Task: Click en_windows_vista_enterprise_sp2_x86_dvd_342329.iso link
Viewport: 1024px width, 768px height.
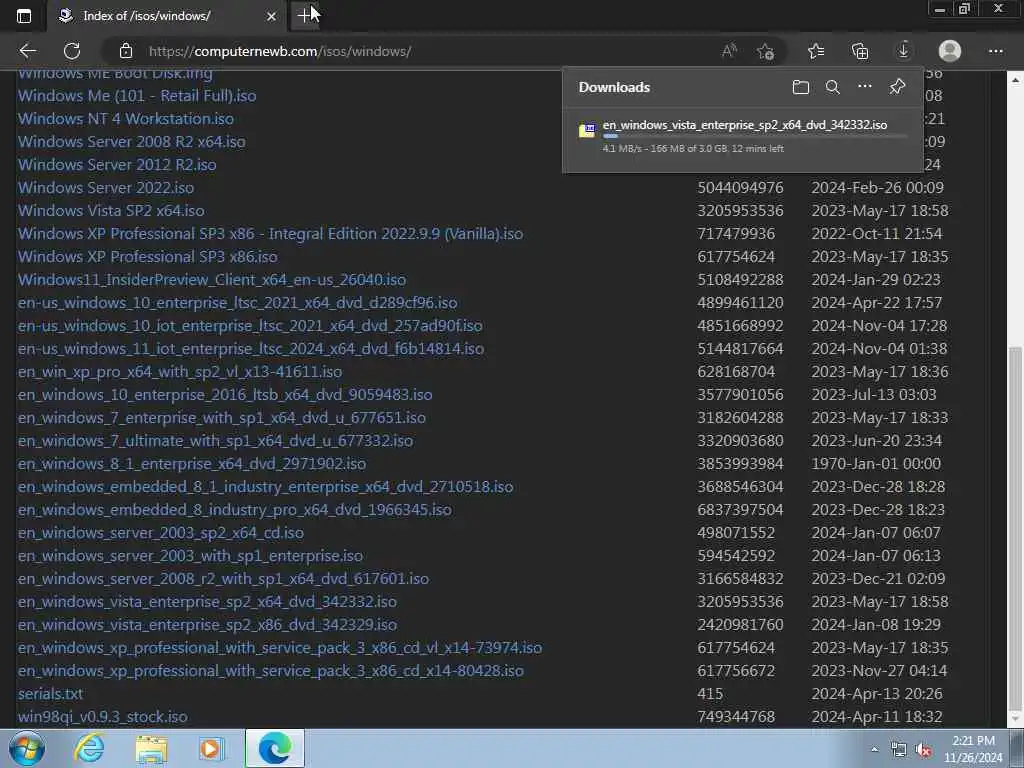Action: [x=207, y=624]
